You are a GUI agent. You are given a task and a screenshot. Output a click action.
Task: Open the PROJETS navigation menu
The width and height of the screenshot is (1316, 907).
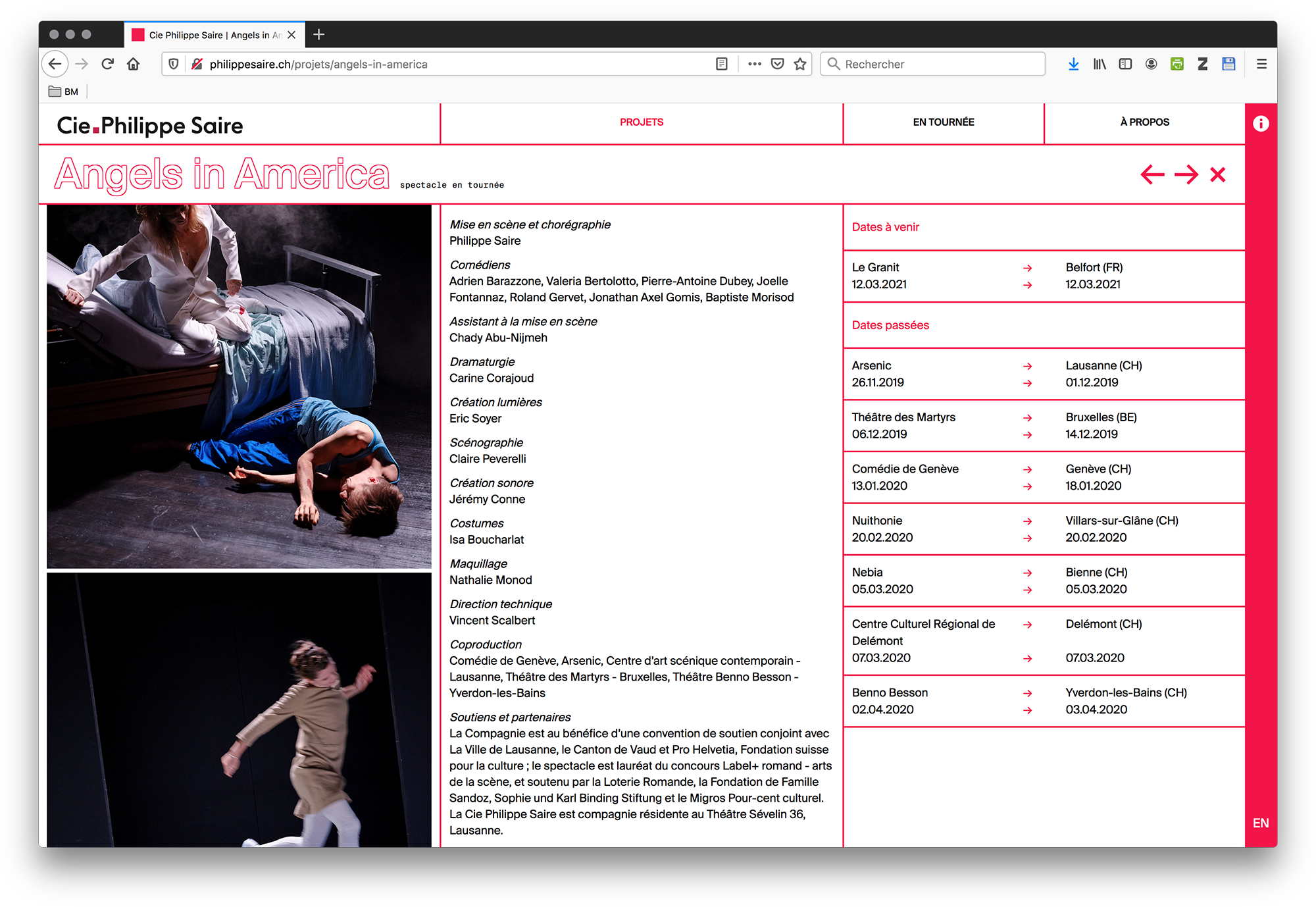641,122
